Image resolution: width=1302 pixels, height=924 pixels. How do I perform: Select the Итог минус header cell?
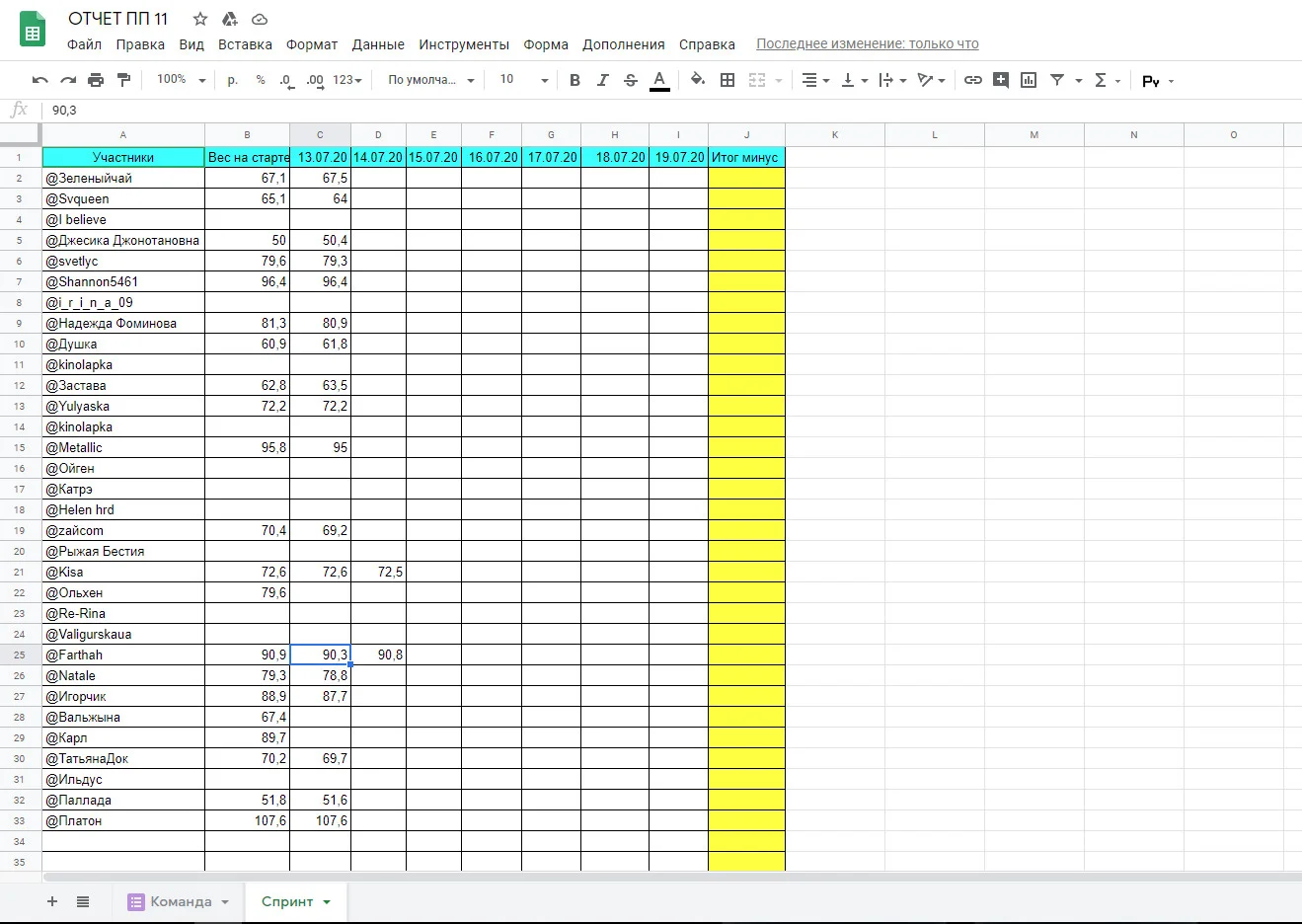(x=747, y=157)
